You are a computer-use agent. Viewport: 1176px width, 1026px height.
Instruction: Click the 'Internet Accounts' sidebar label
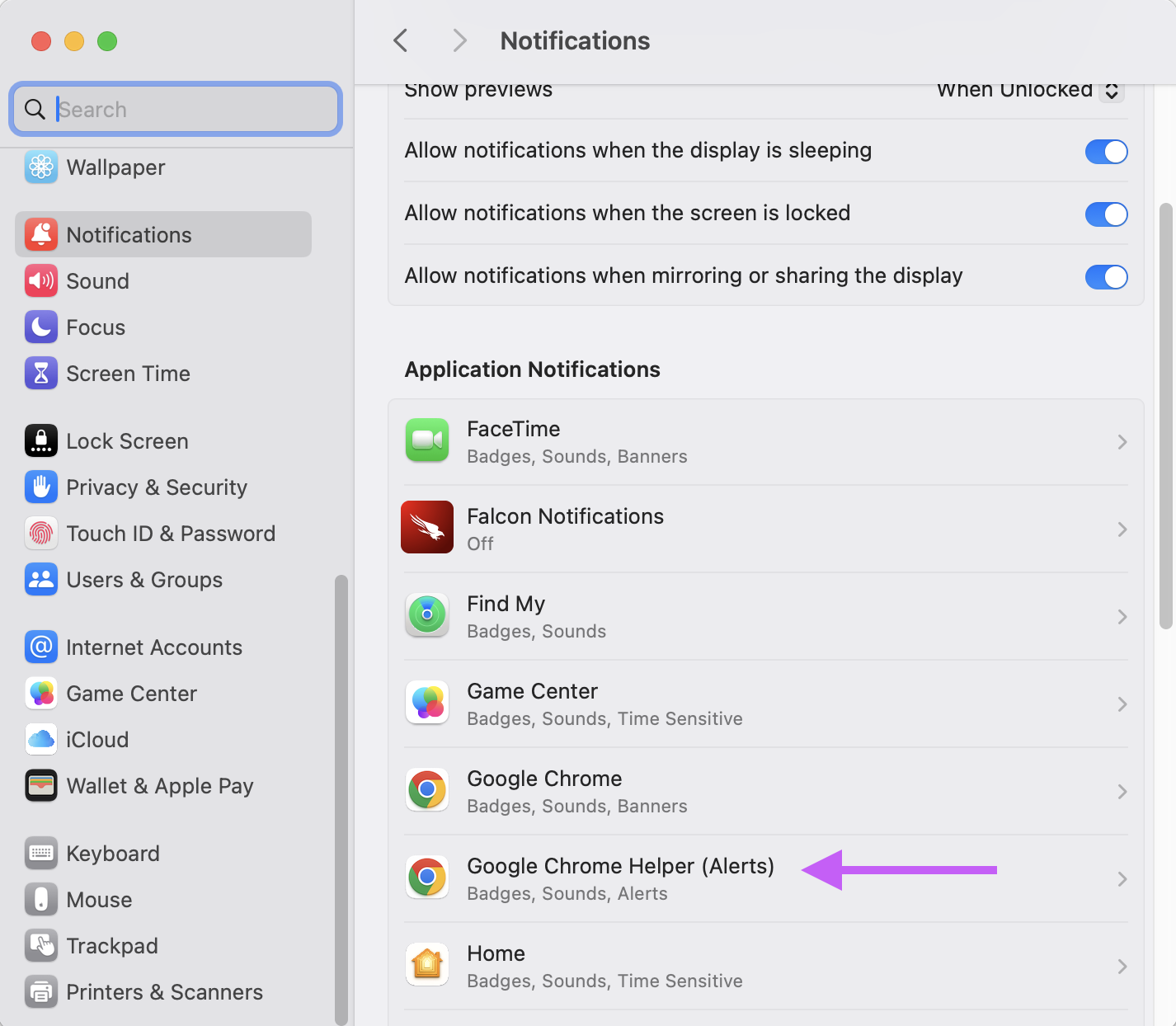click(154, 647)
